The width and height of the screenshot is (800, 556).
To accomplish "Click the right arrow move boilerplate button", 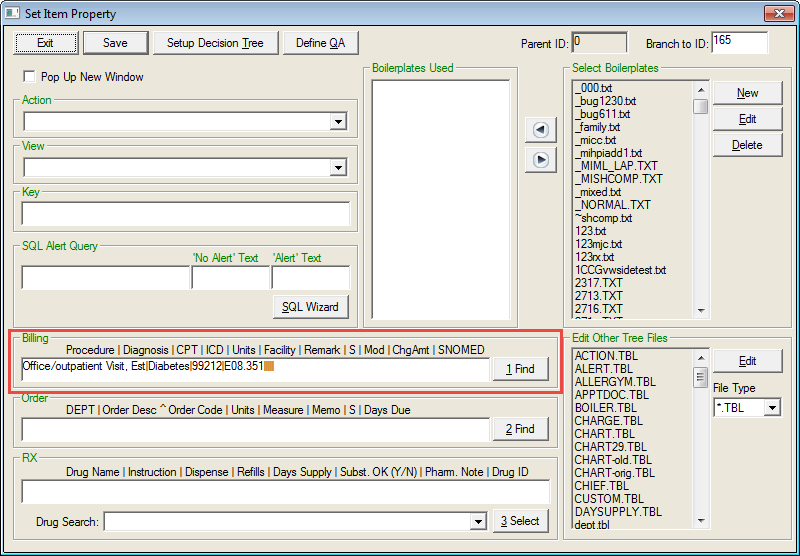I will click(x=540, y=159).
